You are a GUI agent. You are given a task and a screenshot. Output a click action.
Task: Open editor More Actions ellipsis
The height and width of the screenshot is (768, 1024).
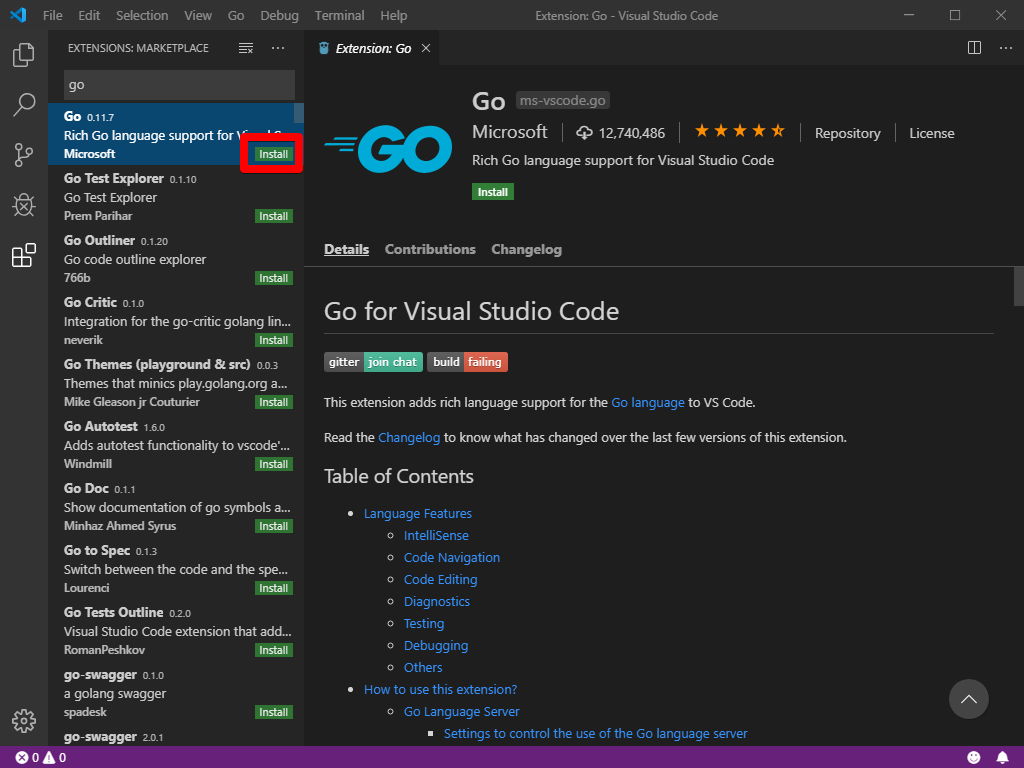click(1006, 48)
